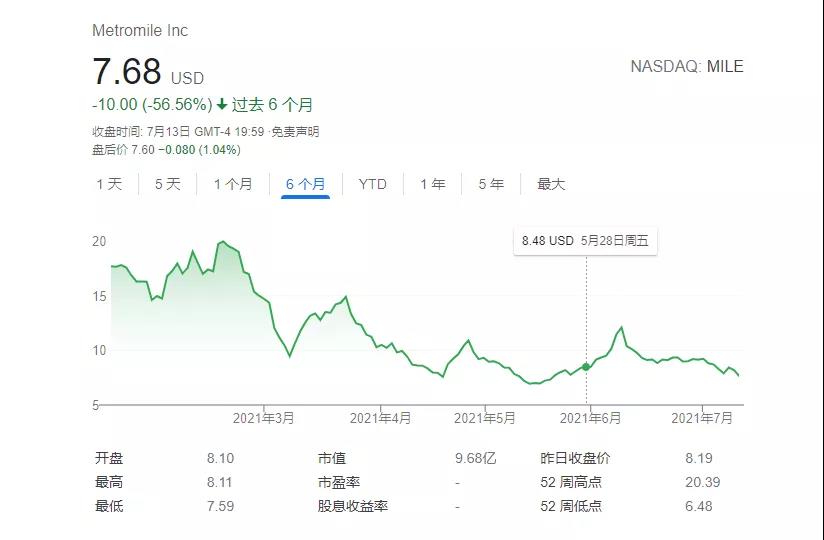Click the 8.48 USD tooltip box
824x540 pixels.
pyautogui.click(x=585, y=241)
